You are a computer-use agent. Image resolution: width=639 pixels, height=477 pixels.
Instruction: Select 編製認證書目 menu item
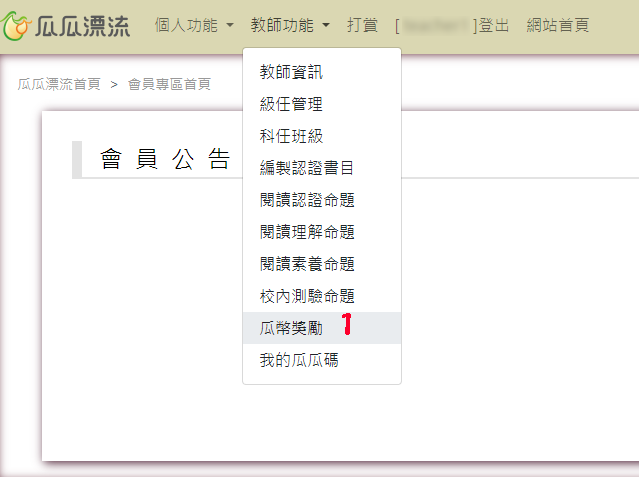click(322, 168)
